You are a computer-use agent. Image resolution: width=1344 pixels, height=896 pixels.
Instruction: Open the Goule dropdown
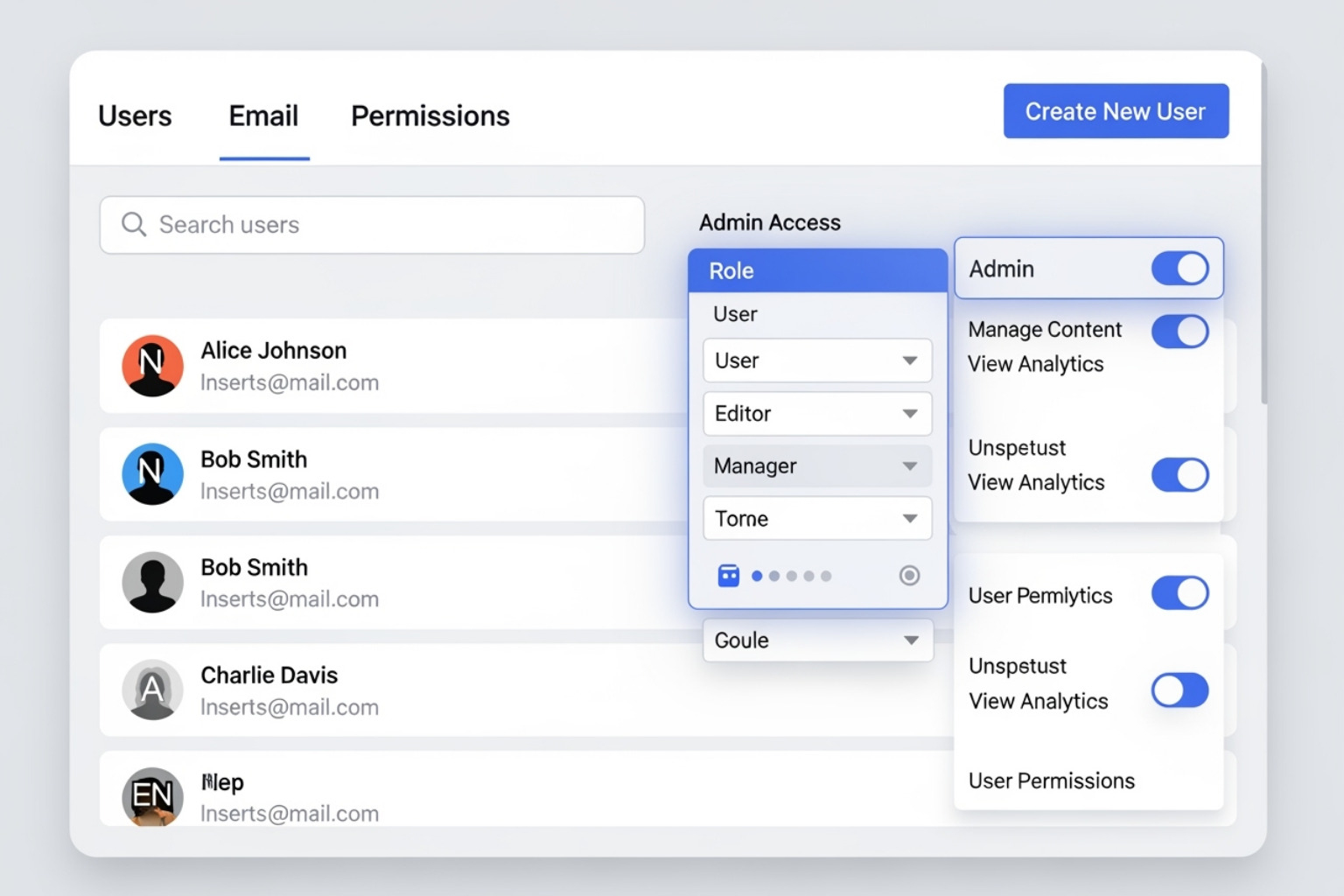pyautogui.click(x=816, y=640)
